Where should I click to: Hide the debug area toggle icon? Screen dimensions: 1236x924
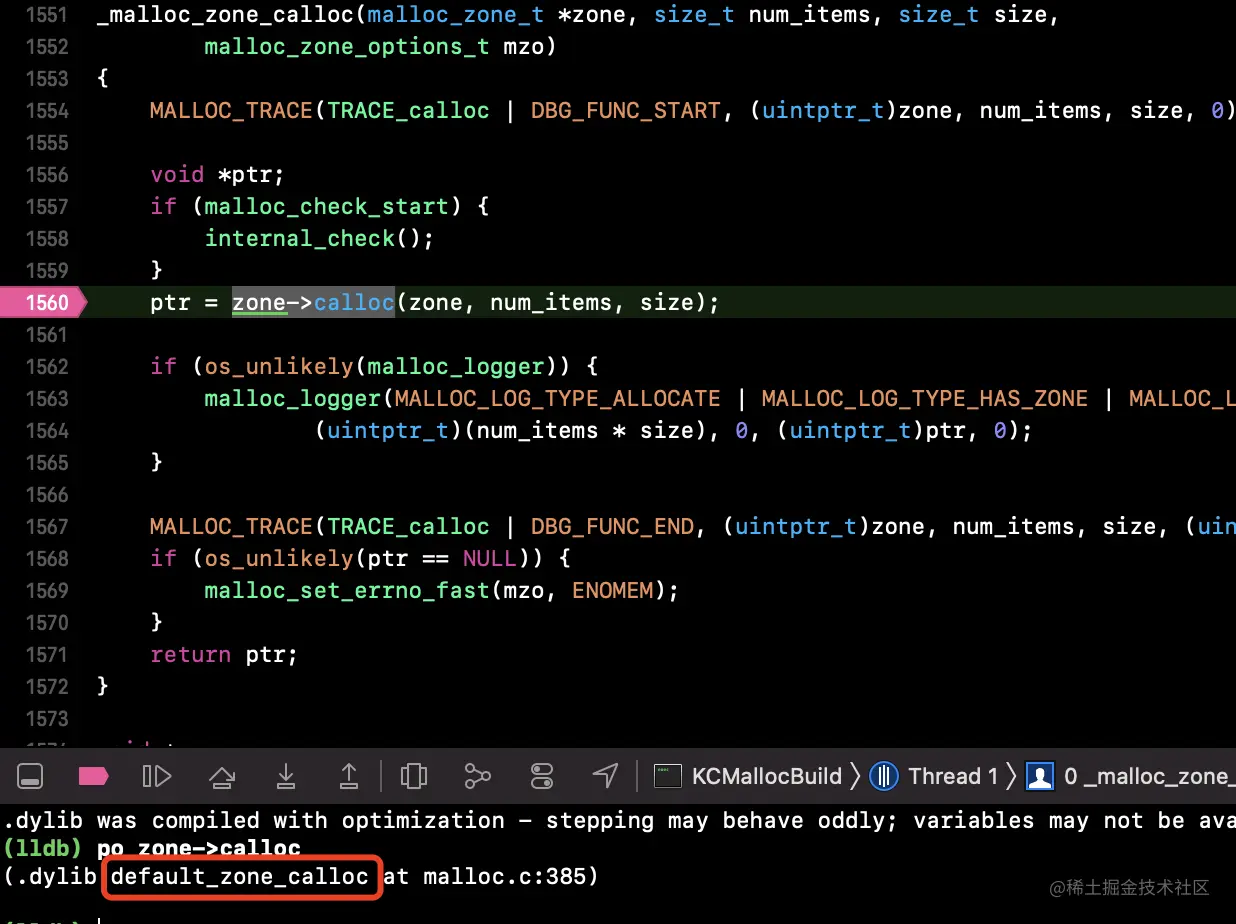[x=30, y=776]
